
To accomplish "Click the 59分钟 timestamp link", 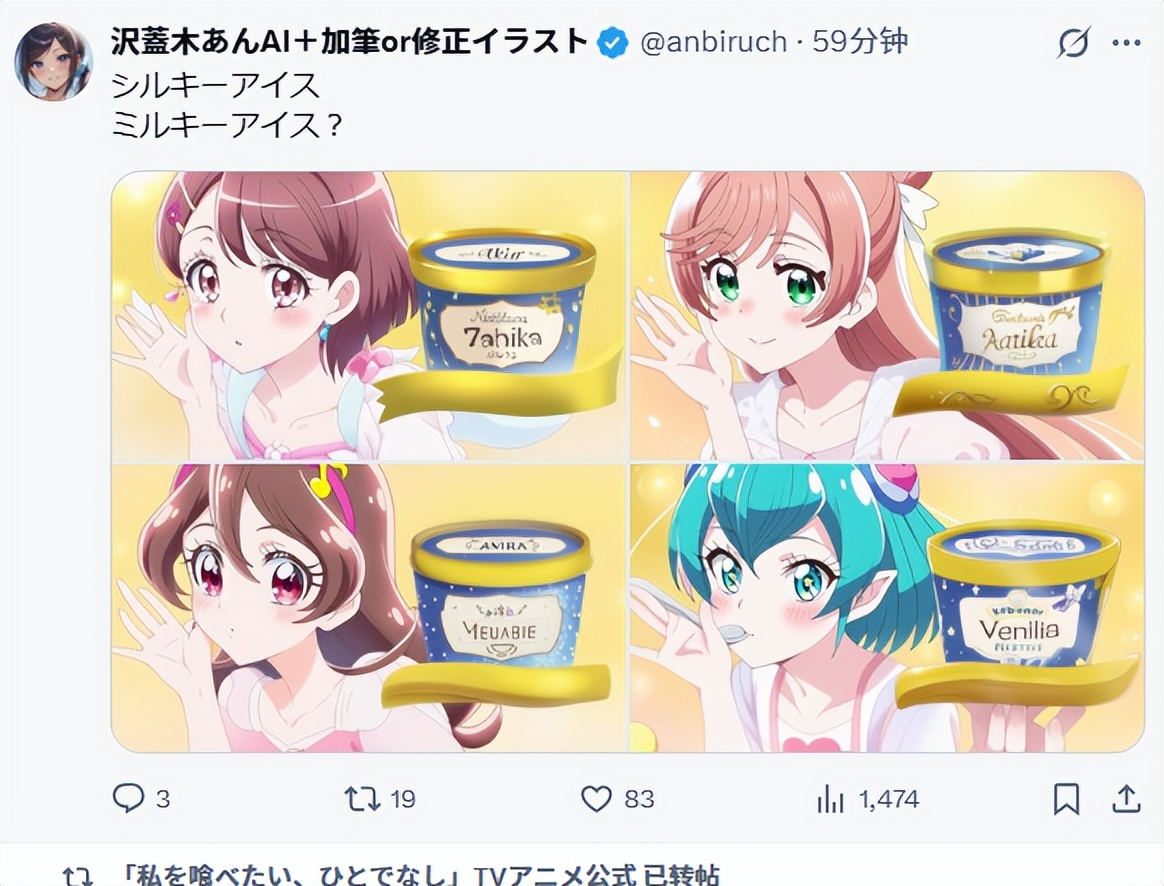I will 860,42.
